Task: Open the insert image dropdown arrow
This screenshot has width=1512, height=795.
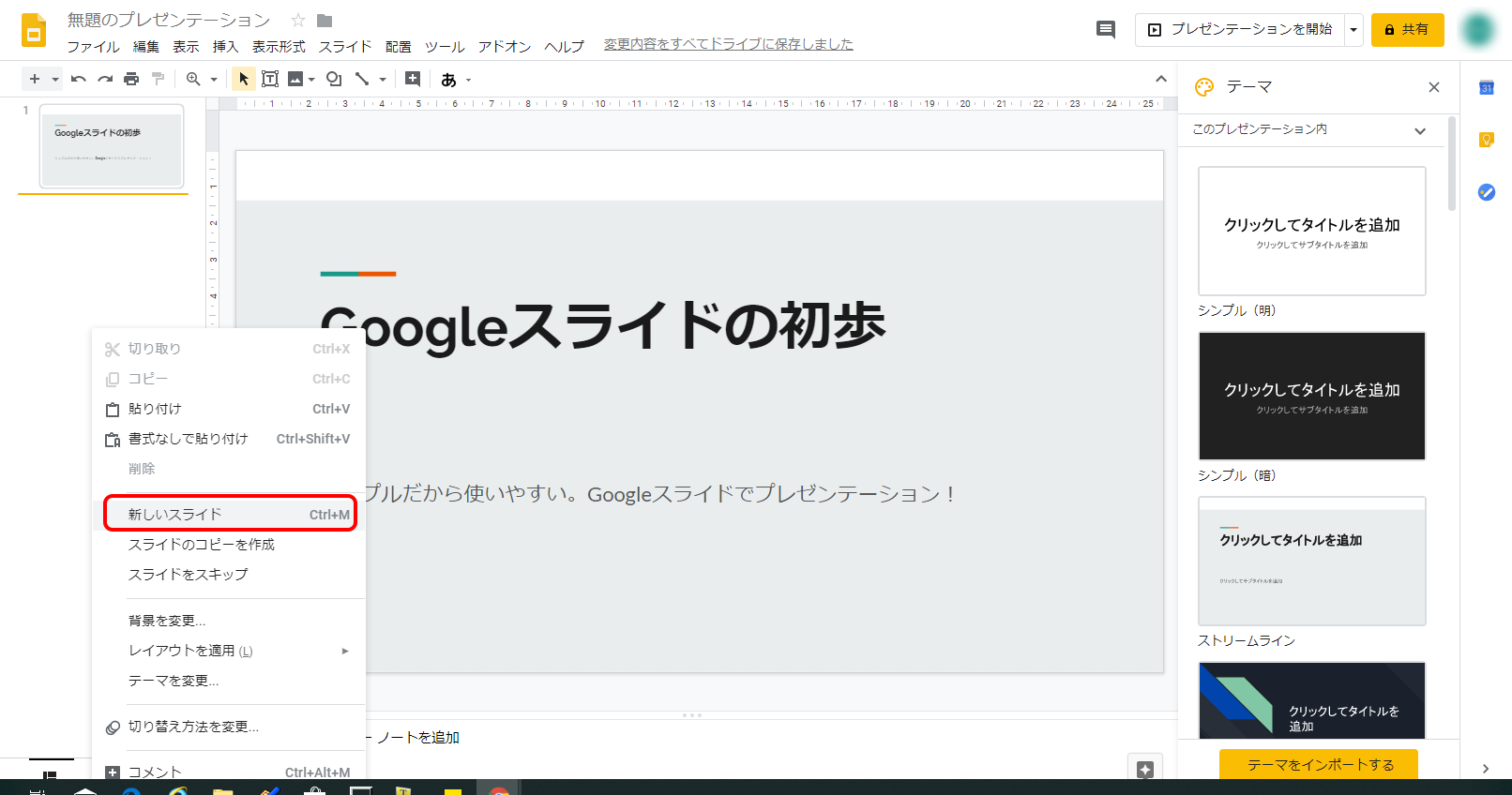Action: [311, 80]
